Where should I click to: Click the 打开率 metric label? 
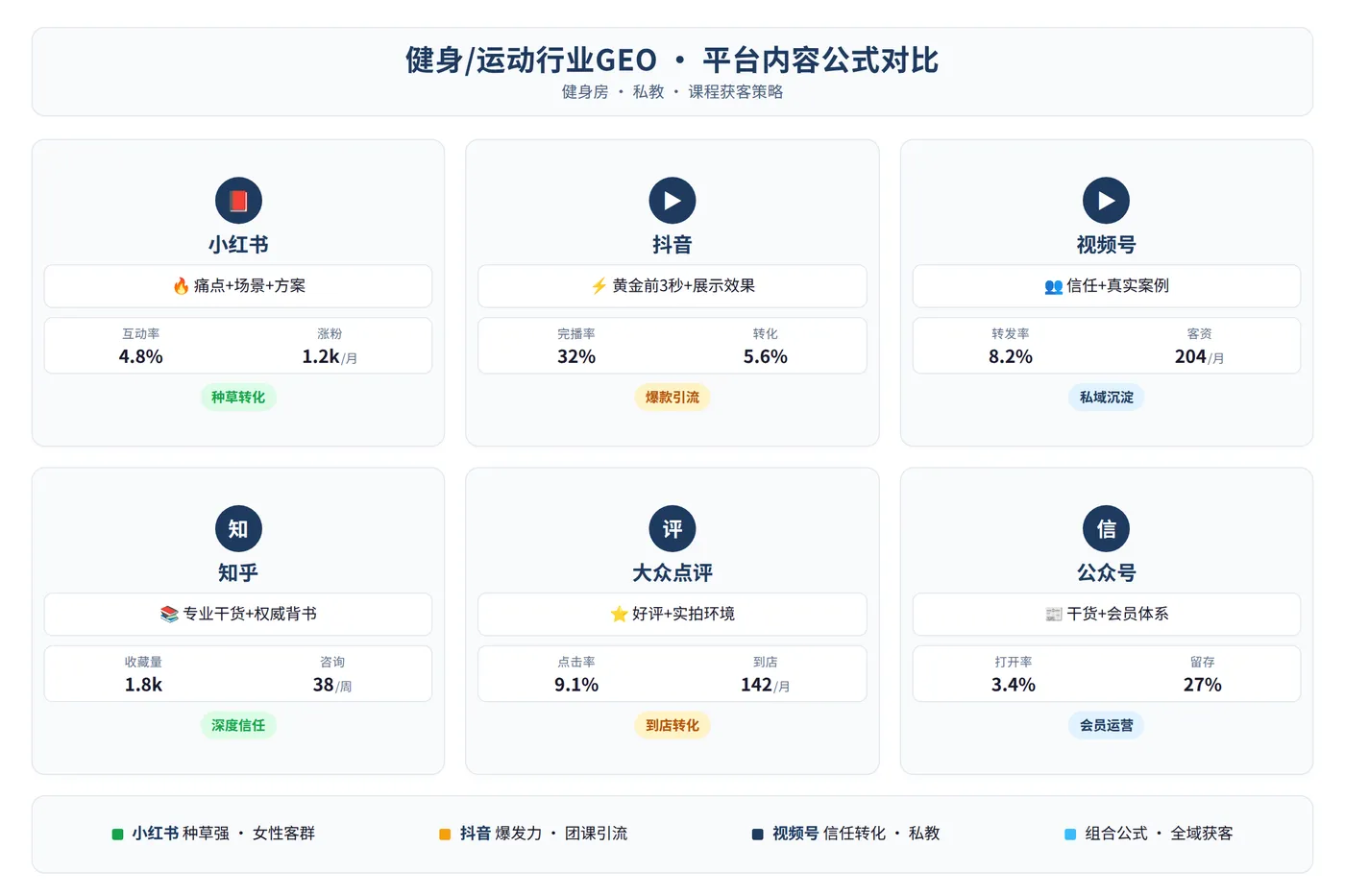pos(1014,663)
